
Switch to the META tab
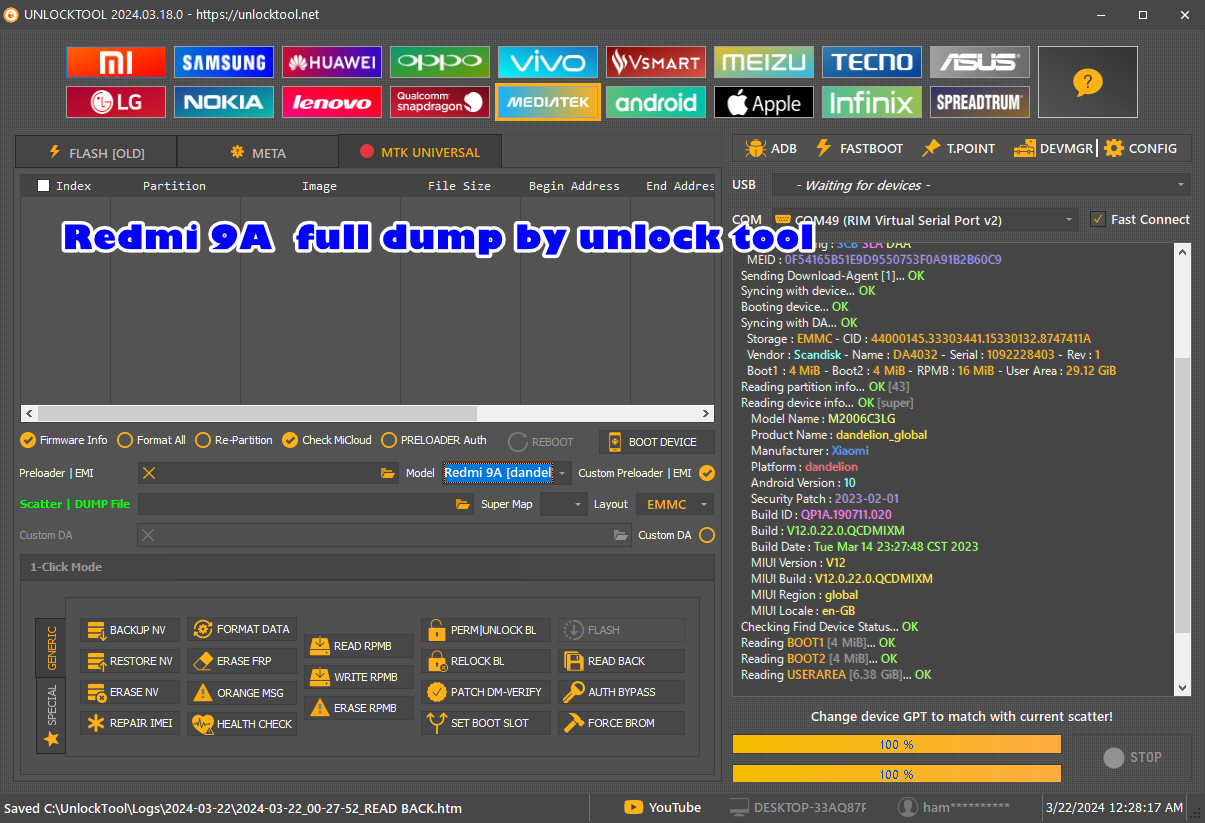click(x=258, y=152)
